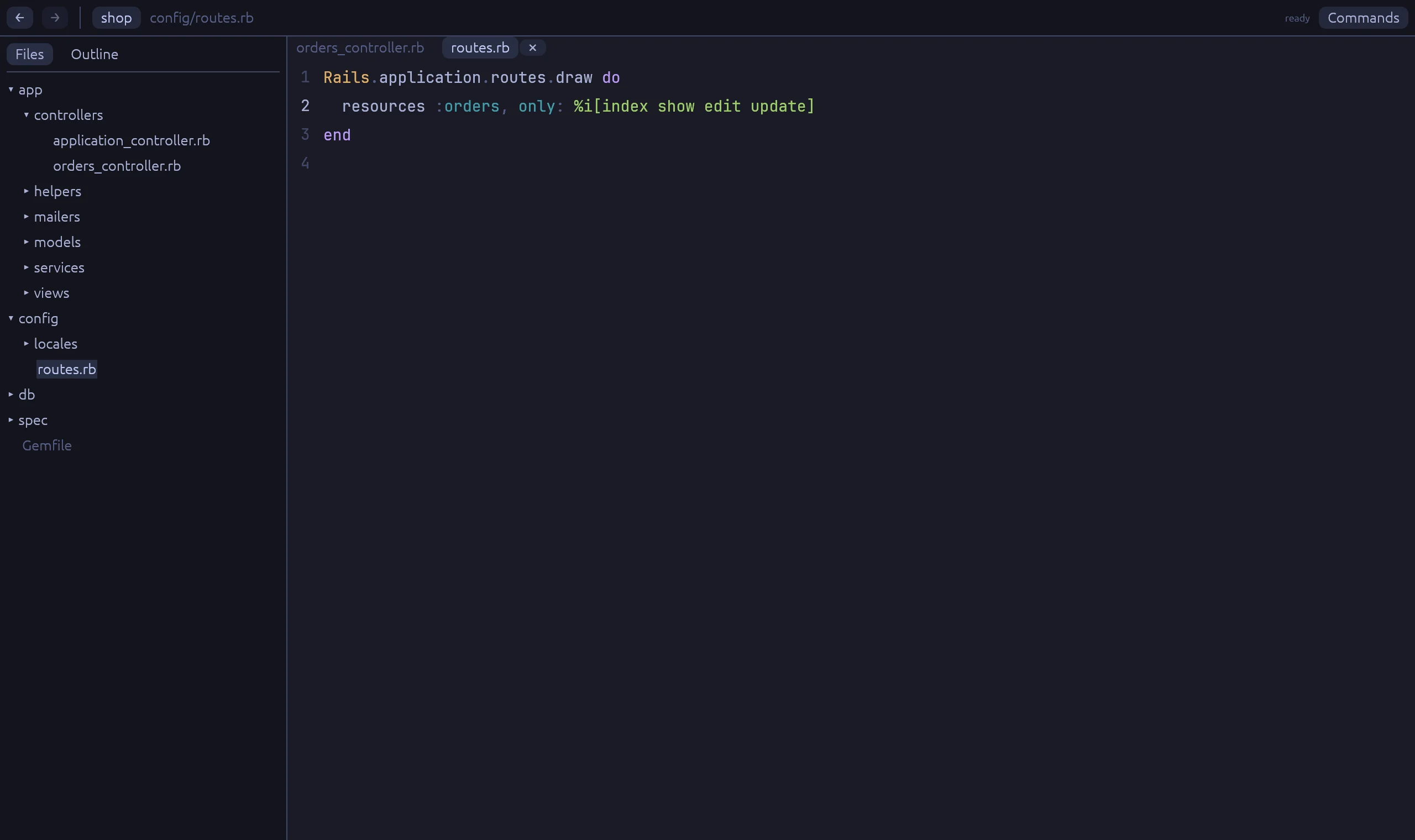The image size is (1415, 840).
Task: Expand the views folder arrow
Action: [x=26, y=293]
